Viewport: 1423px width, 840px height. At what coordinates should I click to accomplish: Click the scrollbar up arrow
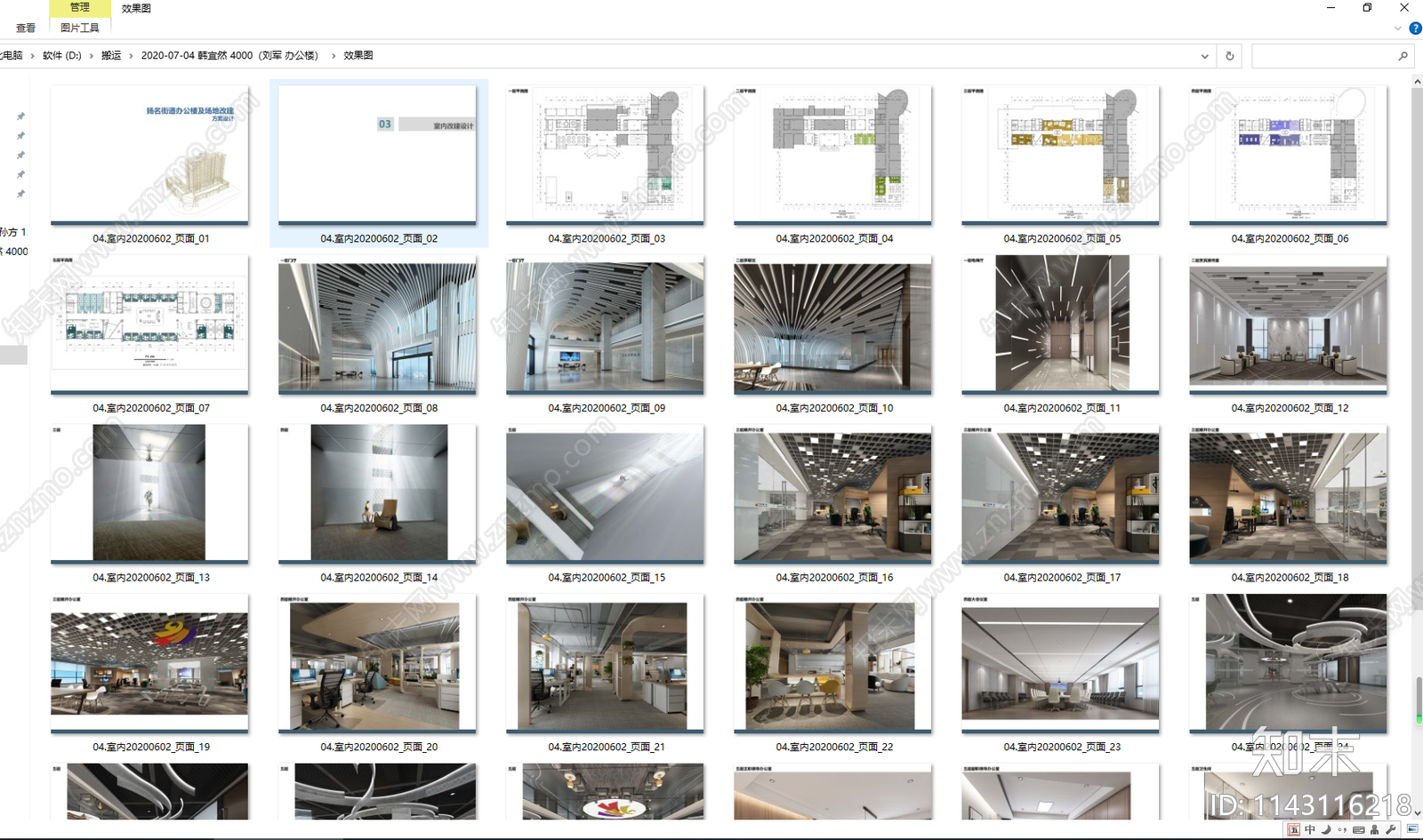1417,82
